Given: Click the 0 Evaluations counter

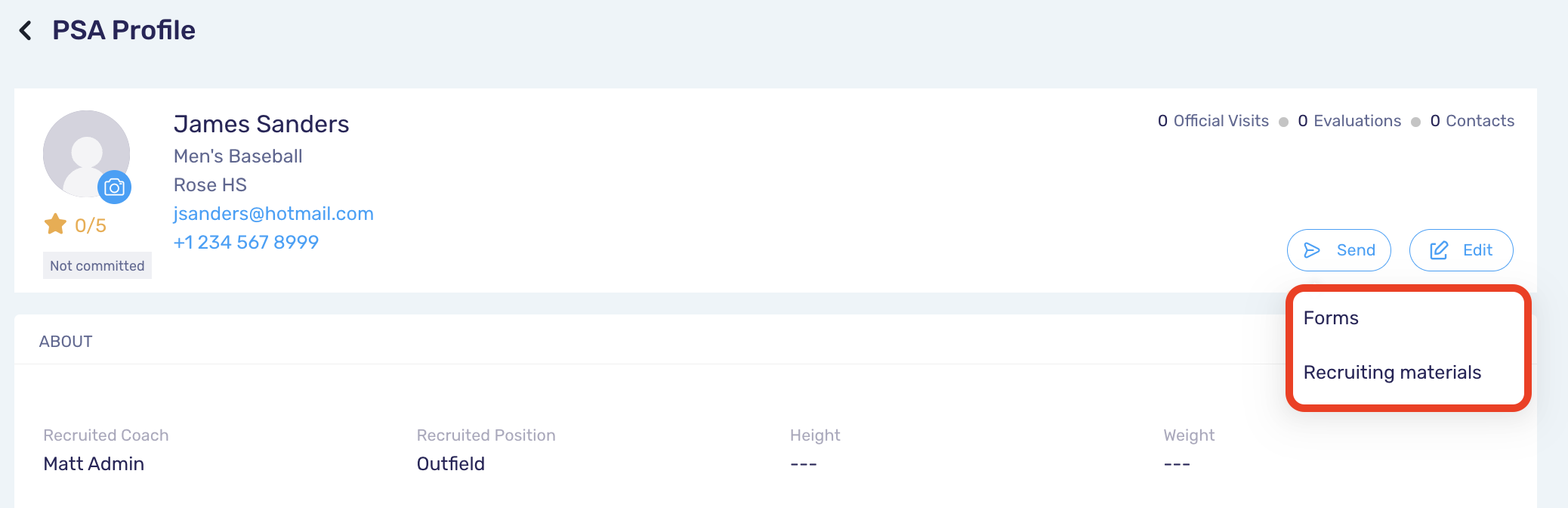Looking at the screenshot, I should point(1349,121).
